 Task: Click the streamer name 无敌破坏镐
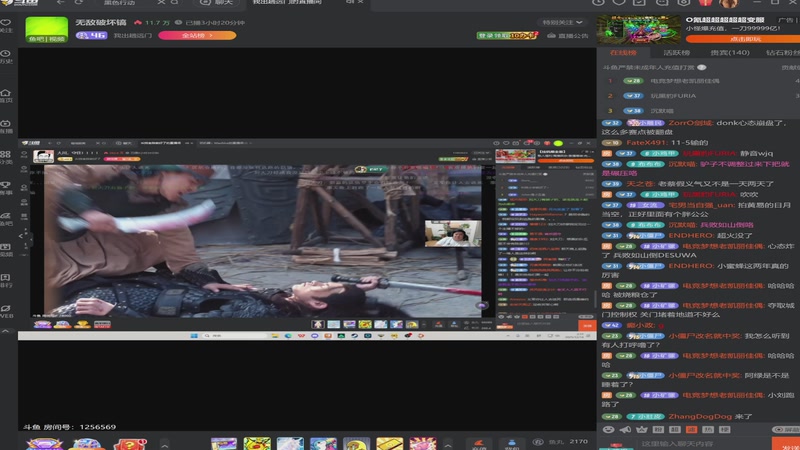pos(101,22)
